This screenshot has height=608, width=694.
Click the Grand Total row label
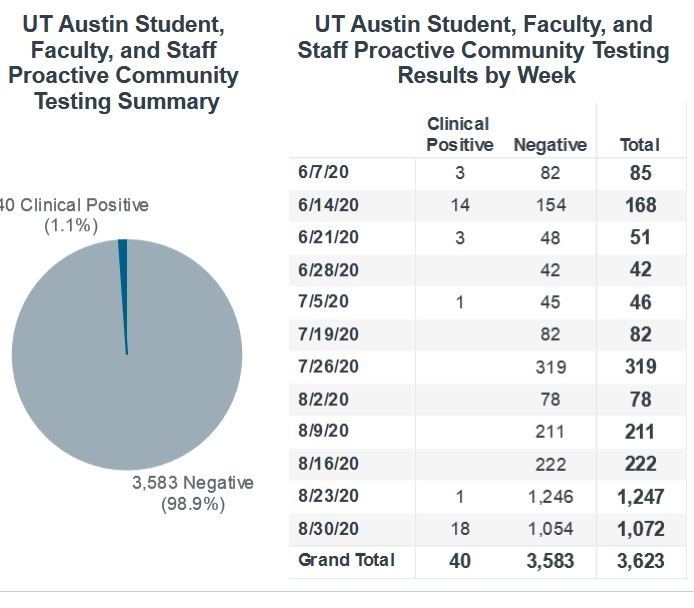tap(346, 560)
